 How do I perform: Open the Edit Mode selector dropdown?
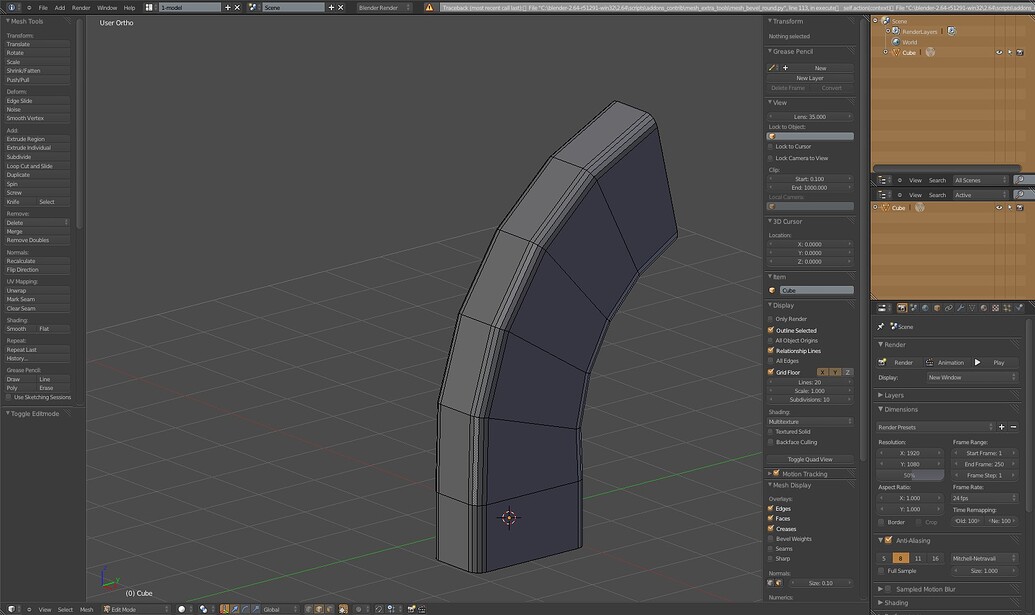(x=136, y=609)
